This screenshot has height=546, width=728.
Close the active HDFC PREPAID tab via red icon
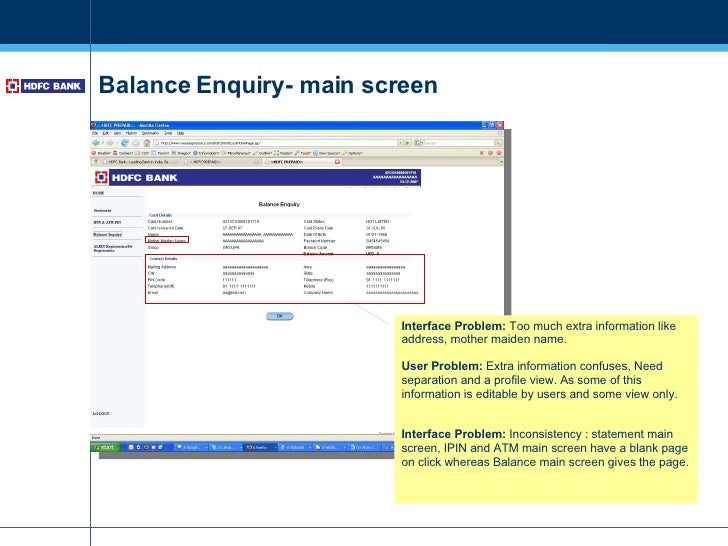pyautogui.click(x=338, y=162)
